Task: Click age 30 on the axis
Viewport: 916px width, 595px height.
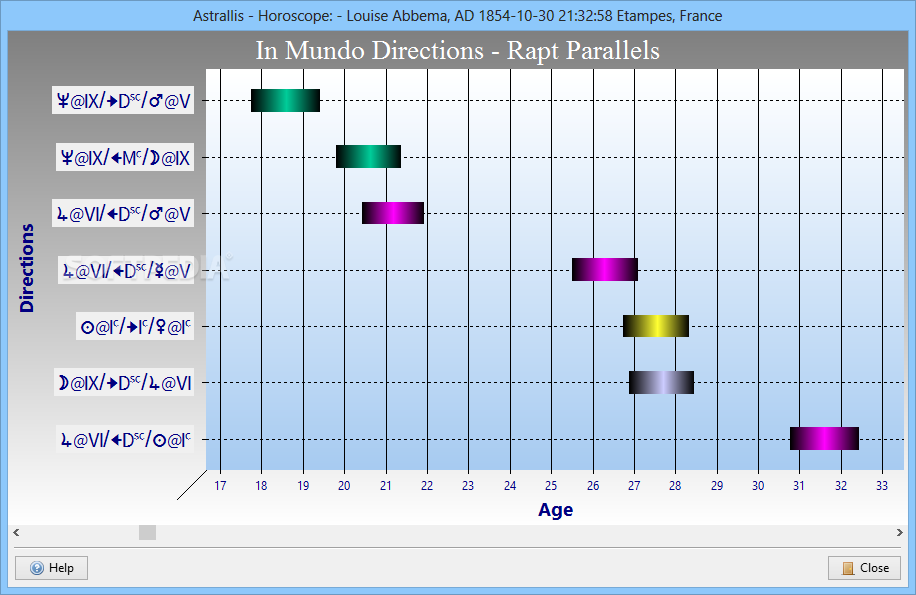Action: point(758,486)
